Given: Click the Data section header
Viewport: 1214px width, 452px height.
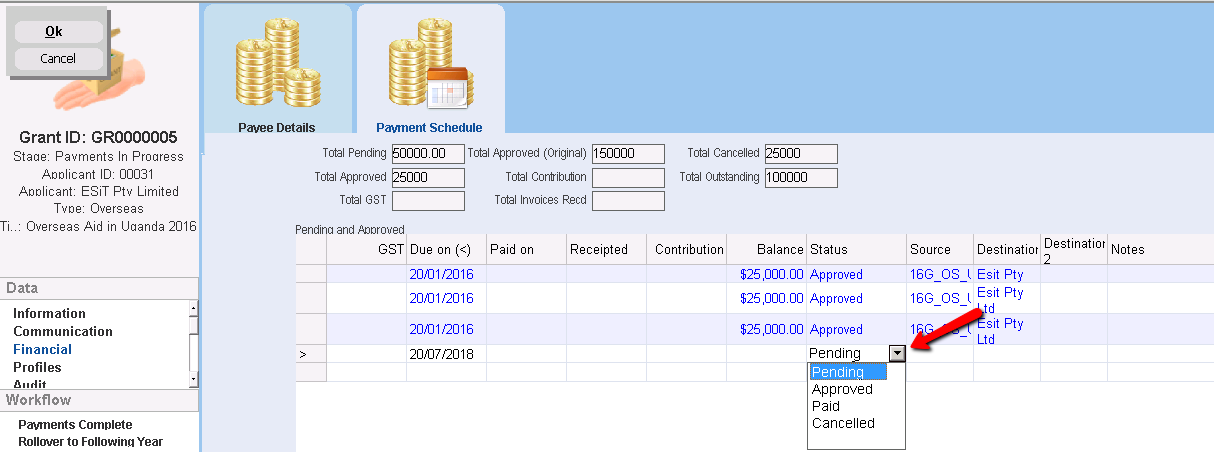Looking at the screenshot, I should 99,288.
